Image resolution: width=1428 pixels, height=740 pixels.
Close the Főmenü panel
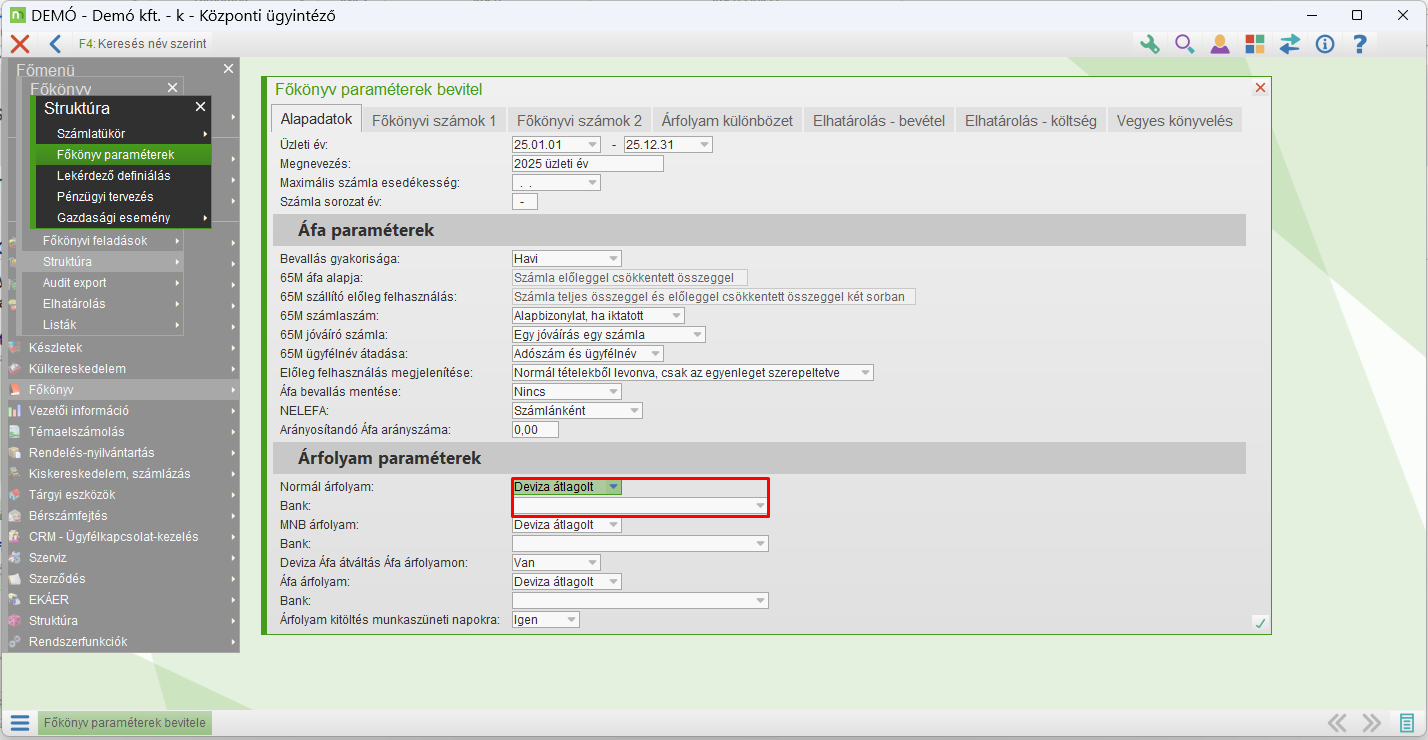pyautogui.click(x=228, y=68)
